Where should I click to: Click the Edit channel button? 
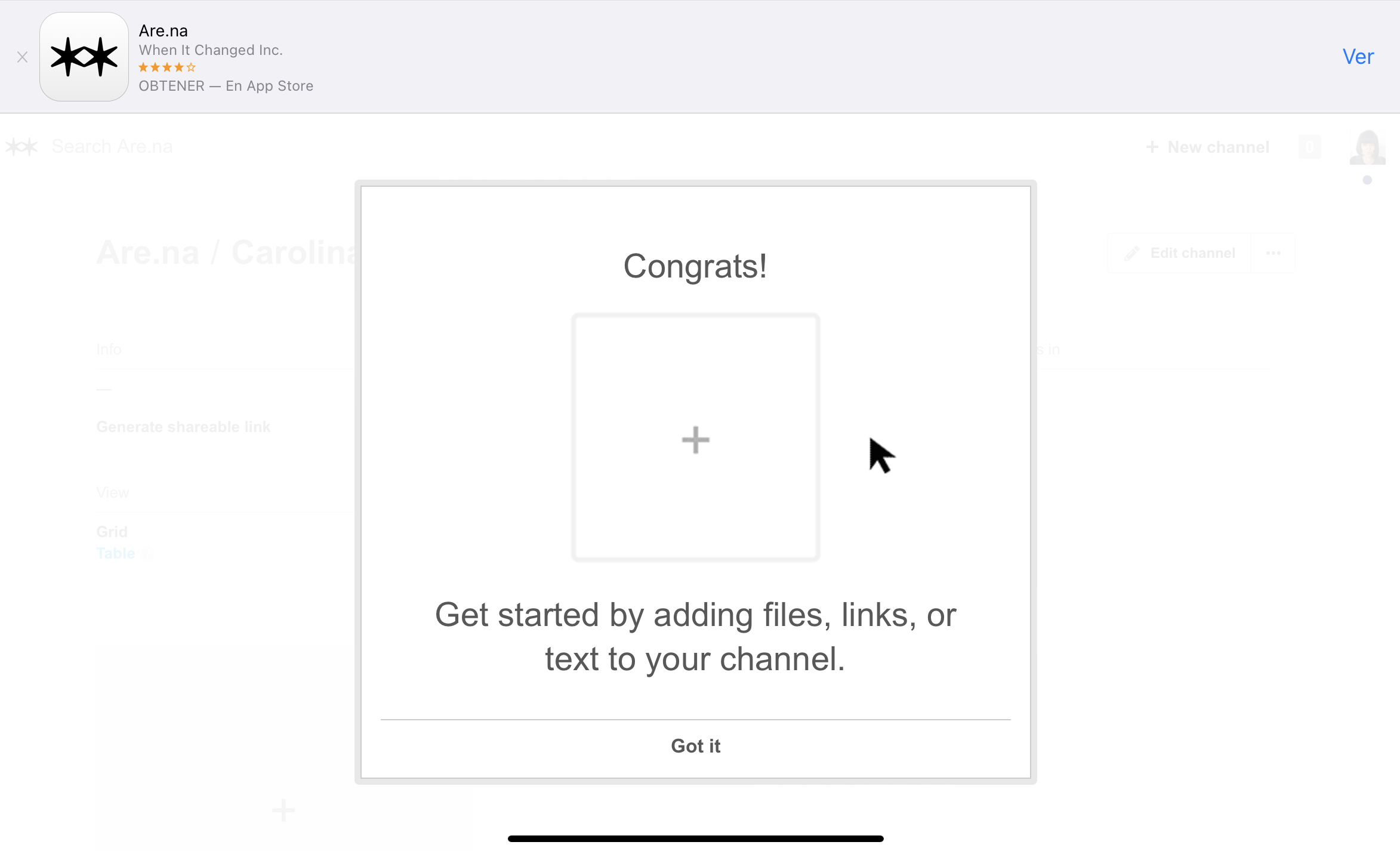(1180, 253)
